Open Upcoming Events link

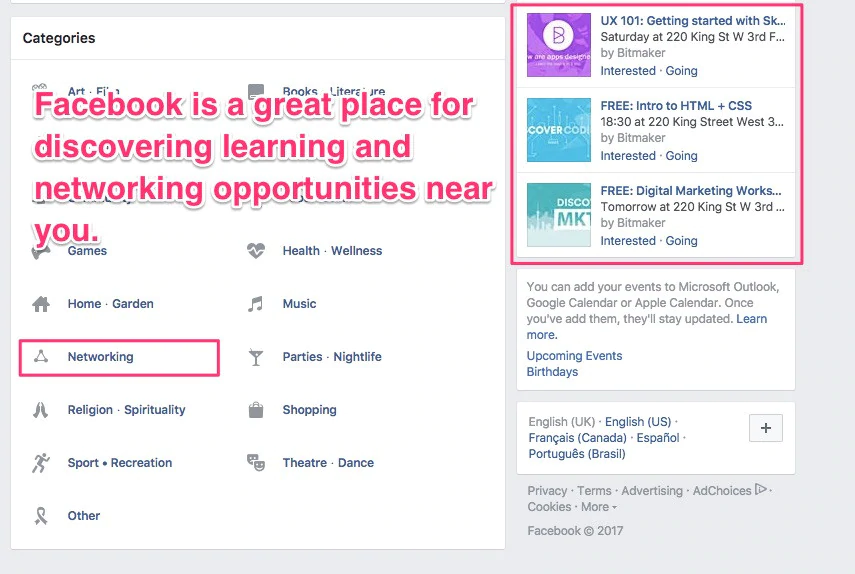[574, 356]
